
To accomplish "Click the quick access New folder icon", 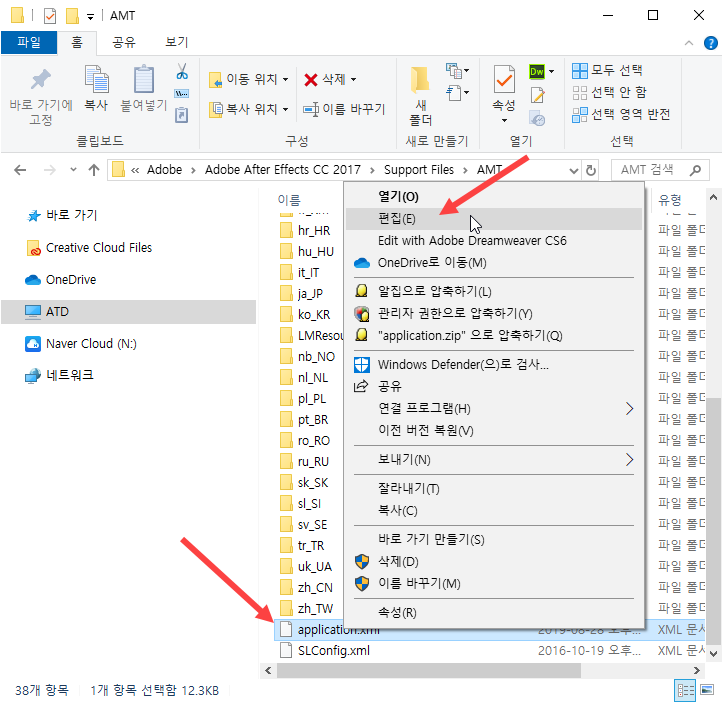I will point(72,15).
